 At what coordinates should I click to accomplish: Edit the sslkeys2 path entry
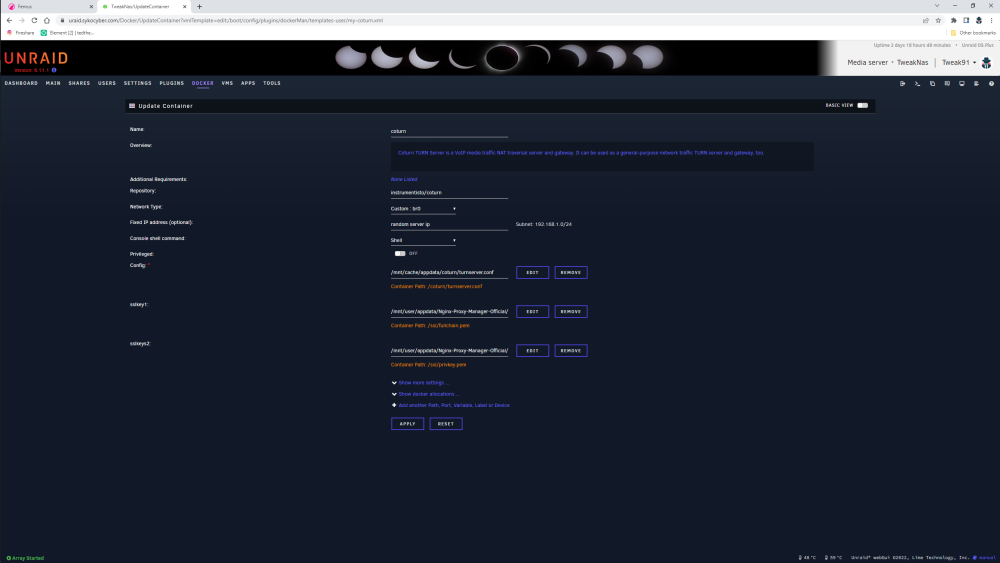coord(533,351)
